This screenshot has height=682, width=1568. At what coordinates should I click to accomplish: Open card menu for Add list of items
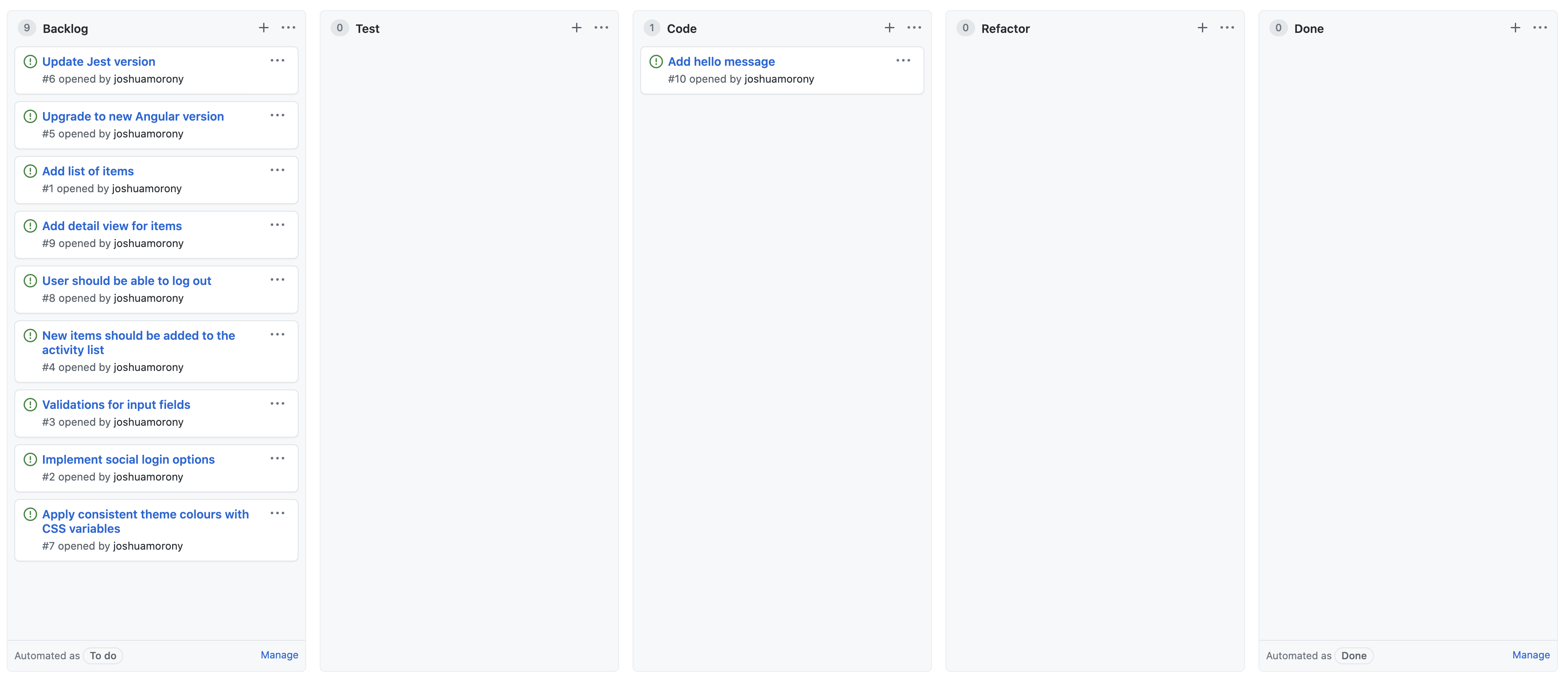click(x=277, y=170)
